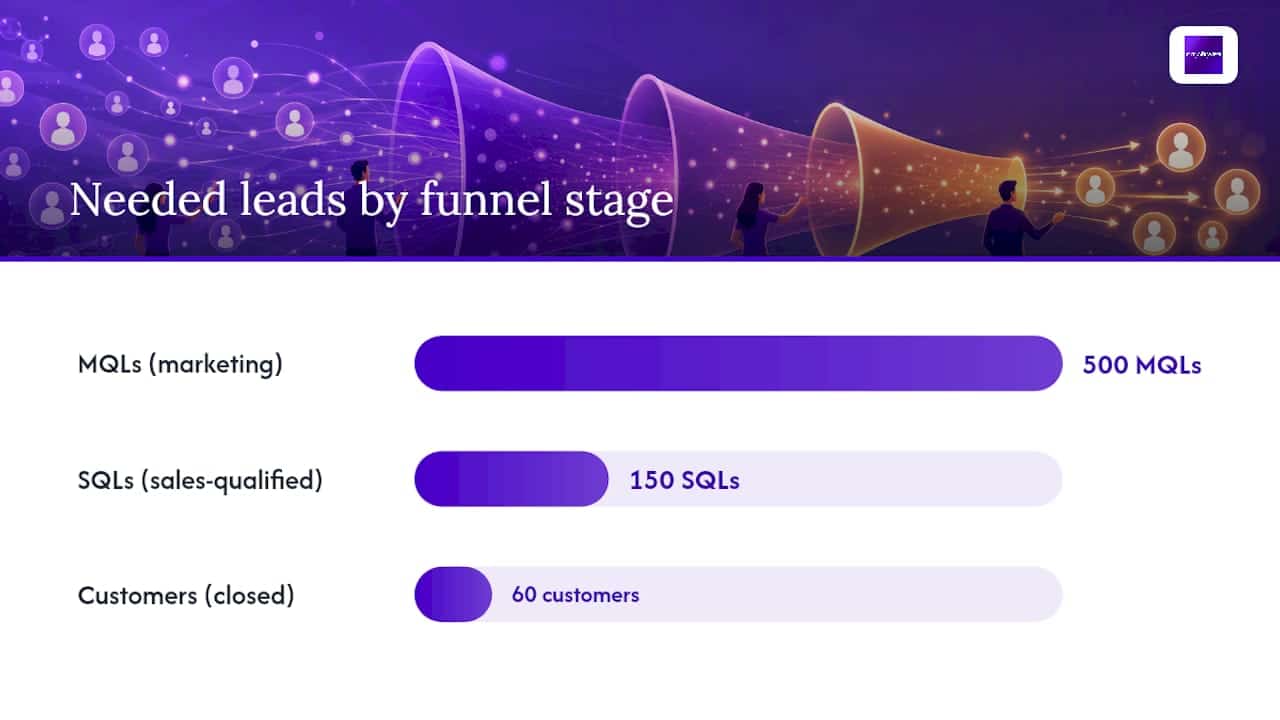Click the filled portion of Customers bar
The width and height of the screenshot is (1280, 720).
point(453,594)
